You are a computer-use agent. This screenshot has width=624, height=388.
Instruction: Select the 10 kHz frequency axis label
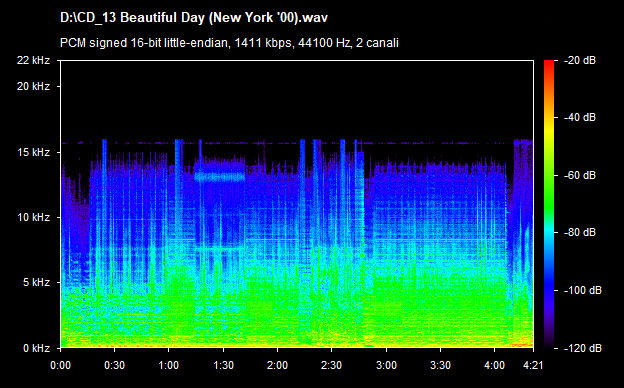33,217
